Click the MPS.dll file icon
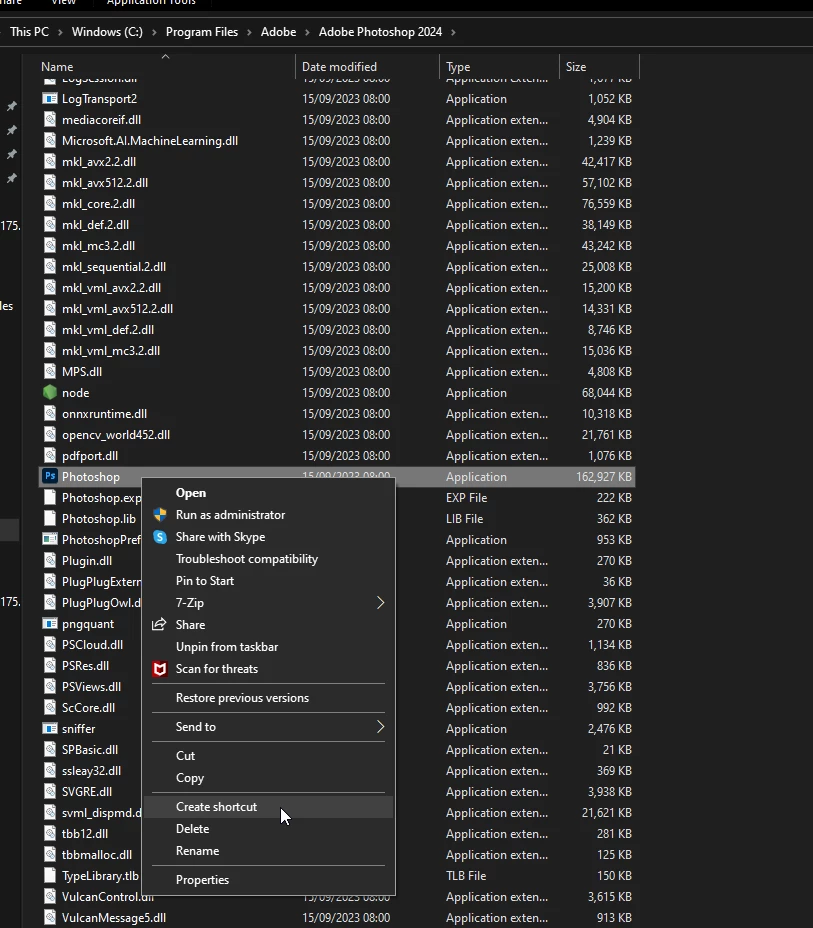The width and height of the screenshot is (813, 928). (x=50, y=372)
